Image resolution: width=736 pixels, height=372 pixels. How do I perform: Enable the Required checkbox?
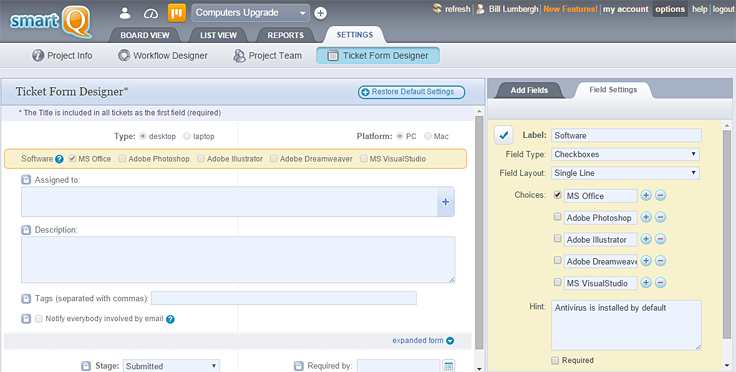[555, 360]
